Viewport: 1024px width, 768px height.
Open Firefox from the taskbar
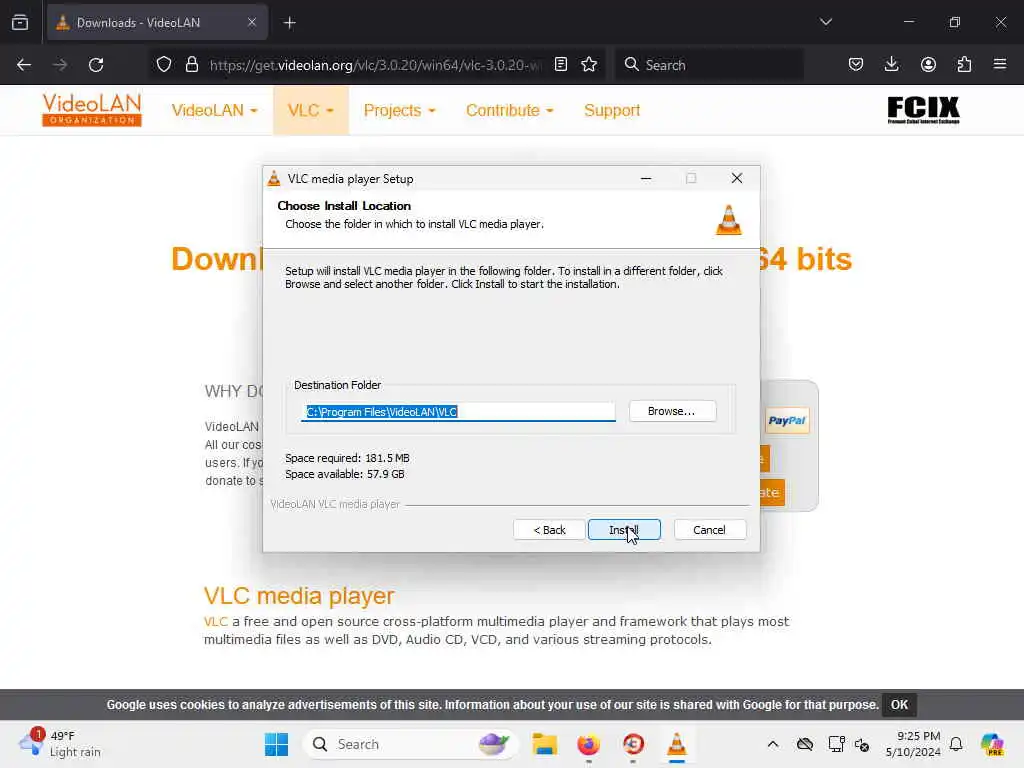588,744
